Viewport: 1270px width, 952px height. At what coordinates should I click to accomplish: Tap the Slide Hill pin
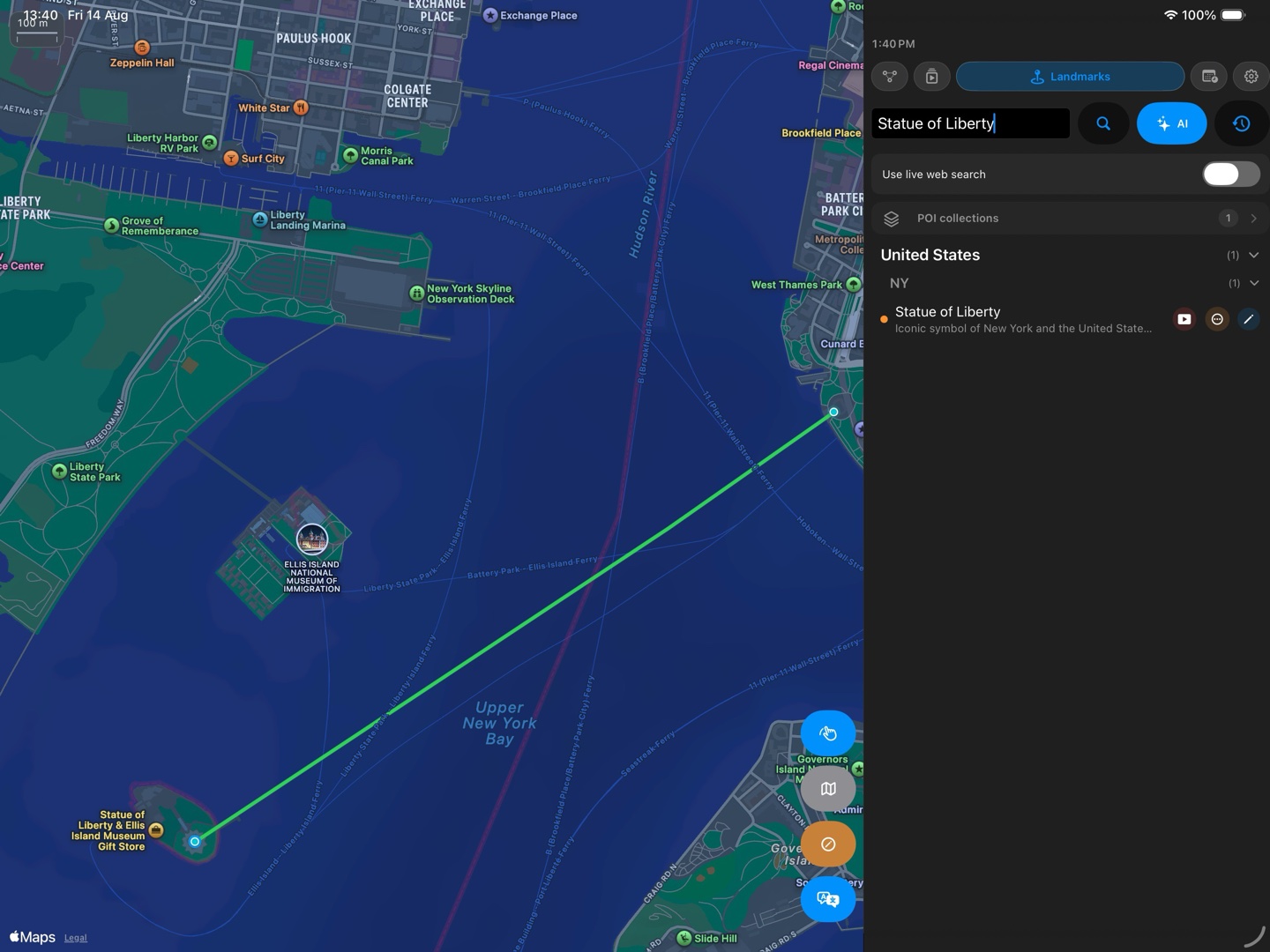coord(684,938)
